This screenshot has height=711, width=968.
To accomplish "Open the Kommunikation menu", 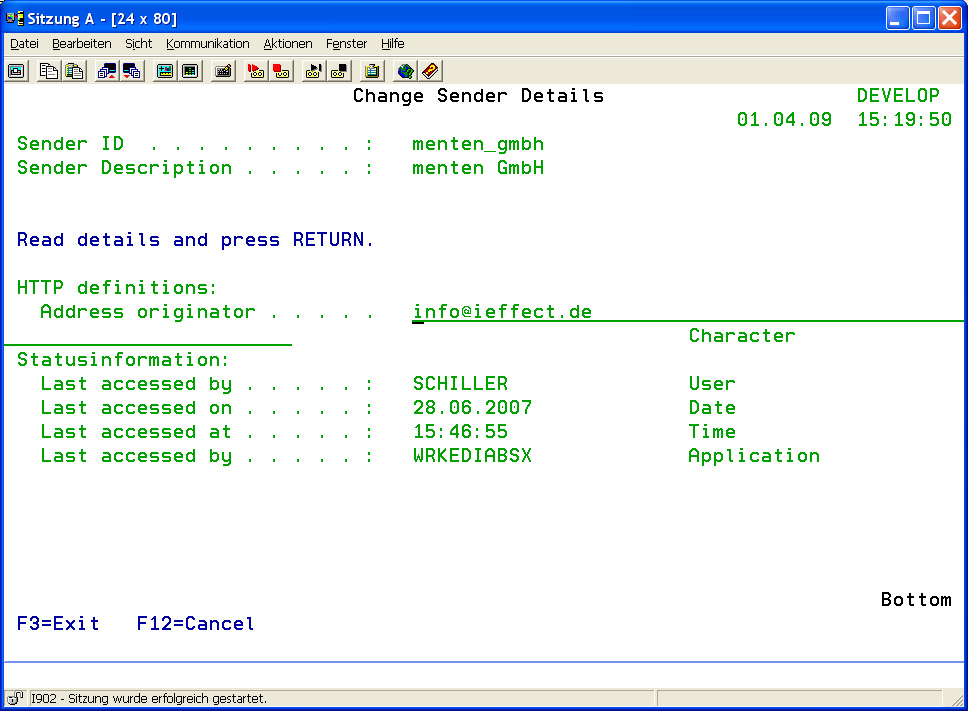I will 208,44.
